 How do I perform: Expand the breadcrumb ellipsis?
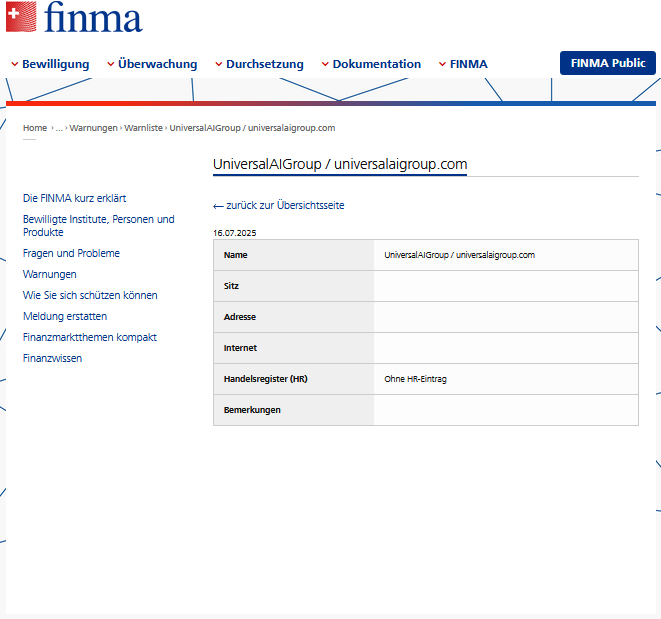[x=59, y=128]
